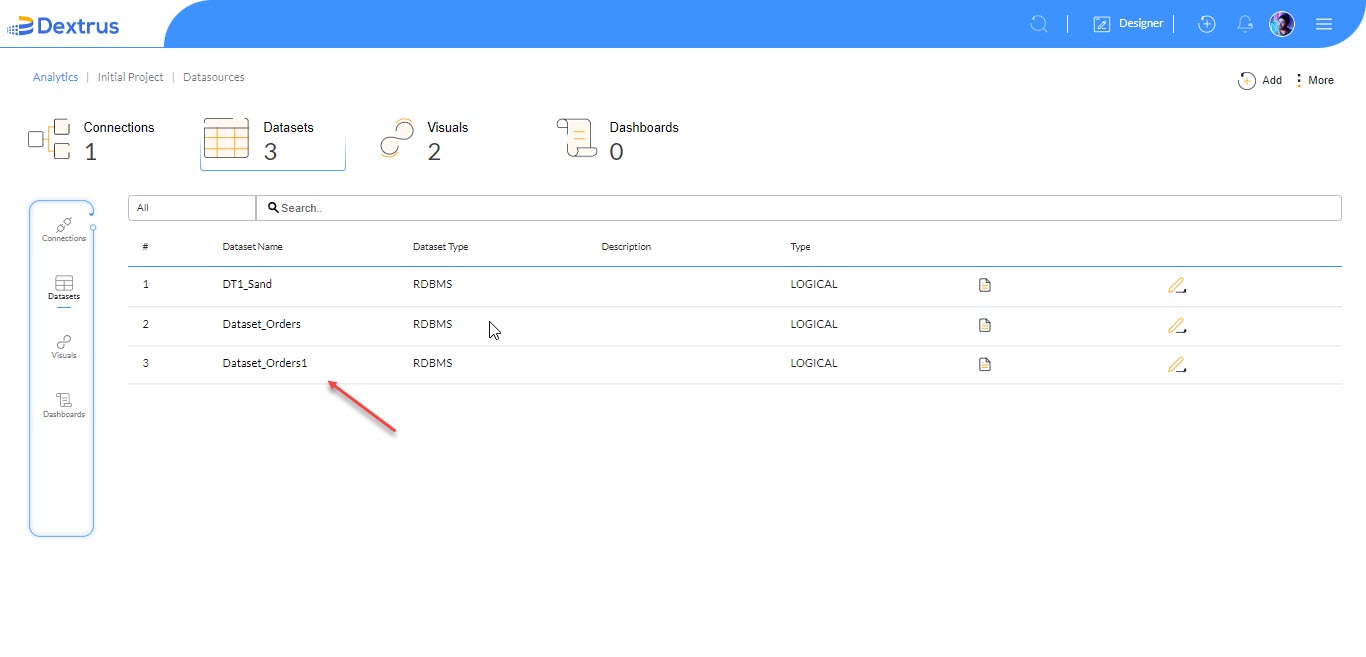This screenshot has width=1366, height=657.
Task: Open the Dashboards summary tile
Action: point(618,140)
